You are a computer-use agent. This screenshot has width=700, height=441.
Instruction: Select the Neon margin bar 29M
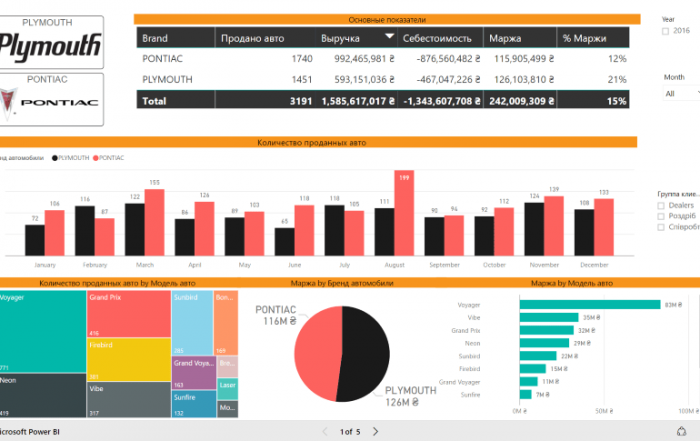pyautogui.click(x=544, y=343)
